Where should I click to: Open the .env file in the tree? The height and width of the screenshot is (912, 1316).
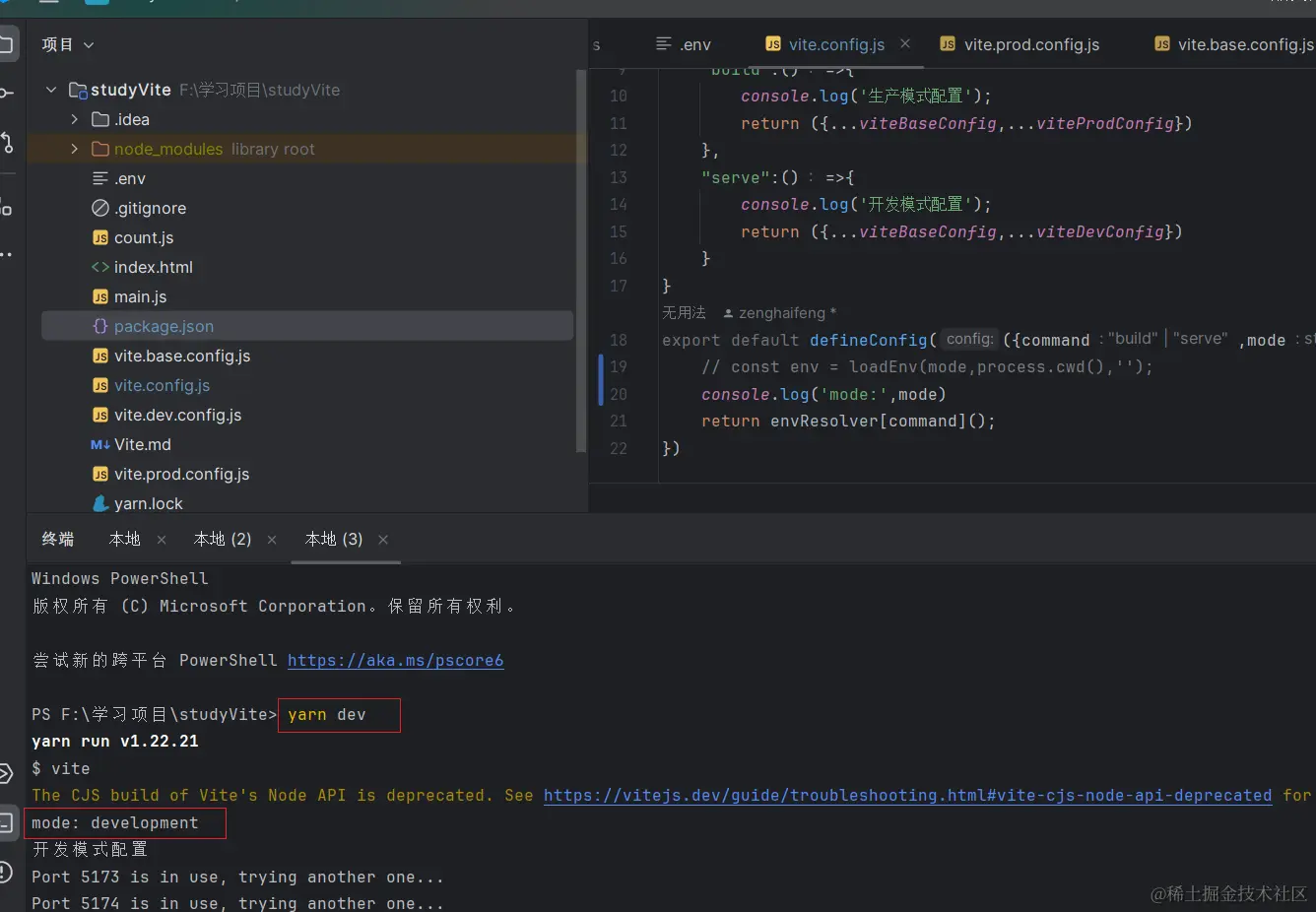click(130, 178)
